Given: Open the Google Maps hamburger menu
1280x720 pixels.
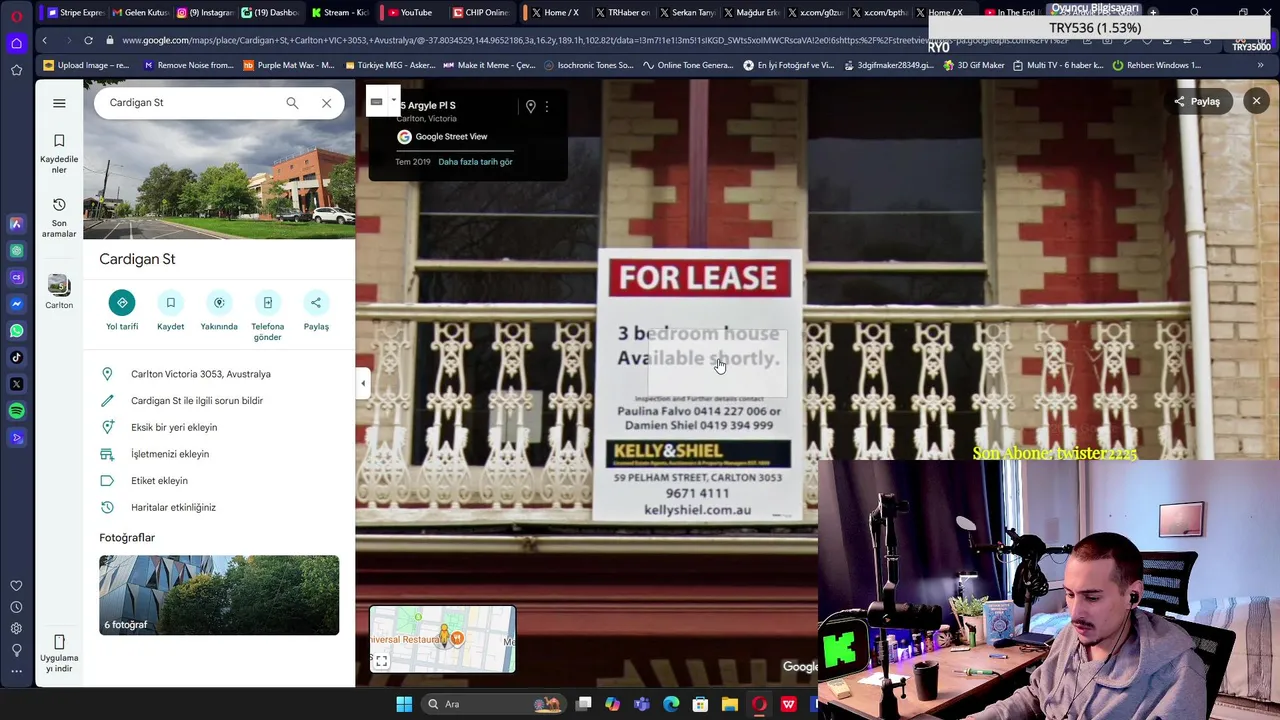Looking at the screenshot, I should click(x=59, y=103).
